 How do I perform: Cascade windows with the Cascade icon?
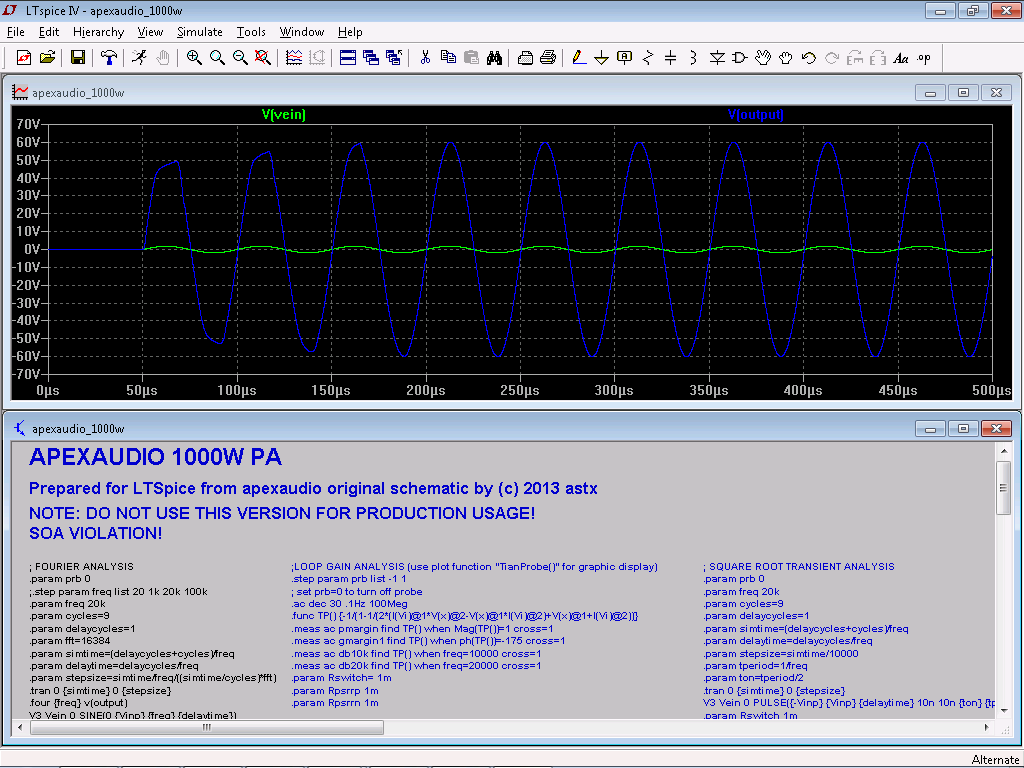pos(370,58)
